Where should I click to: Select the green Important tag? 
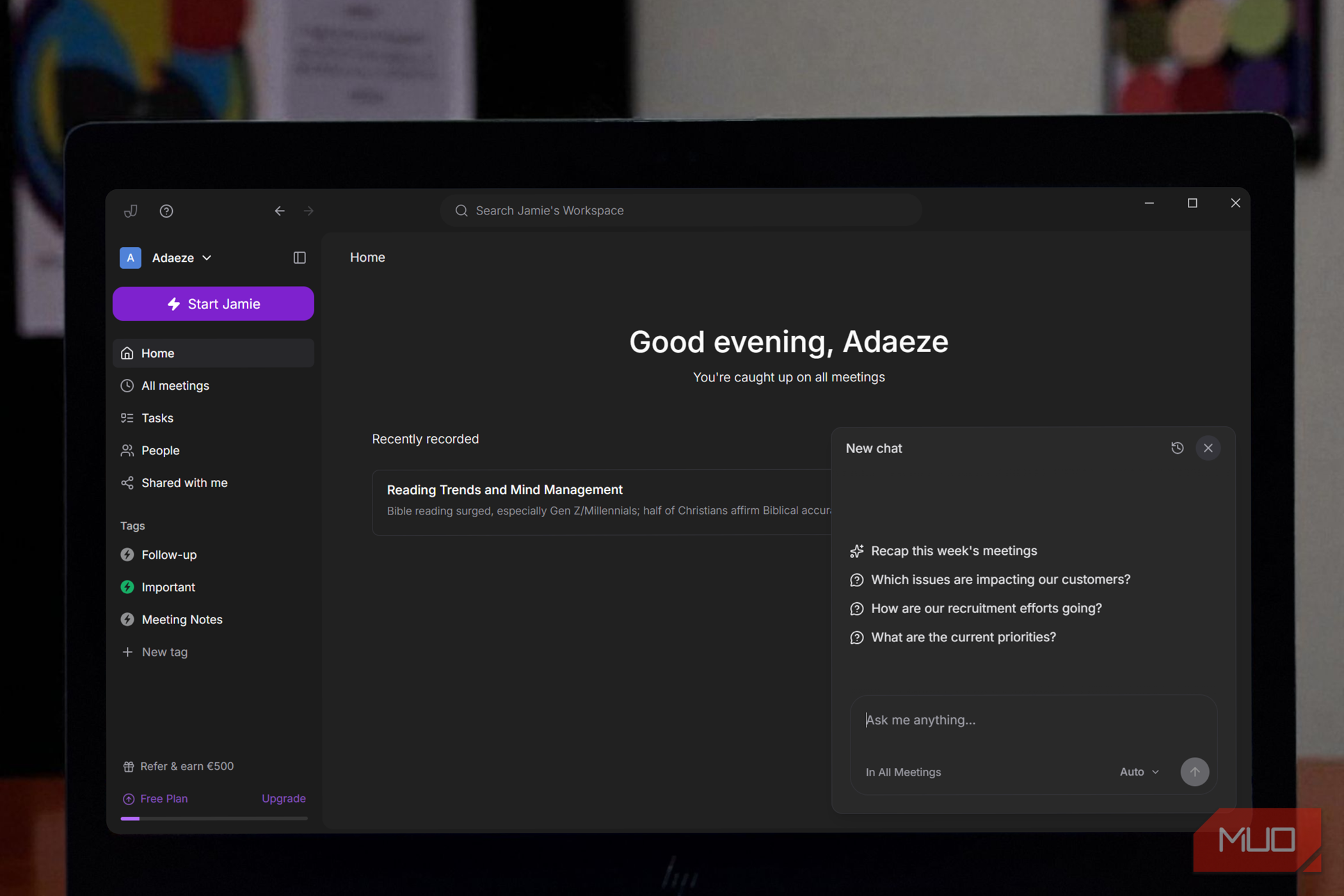pyautogui.click(x=168, y=587)
